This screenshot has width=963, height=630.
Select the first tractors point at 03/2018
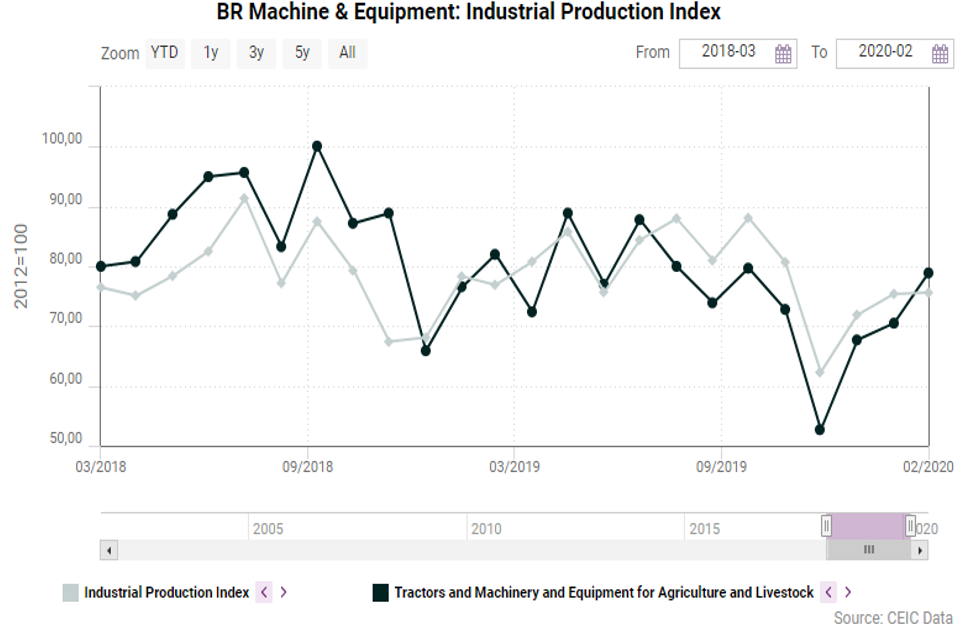click(101, 266)
